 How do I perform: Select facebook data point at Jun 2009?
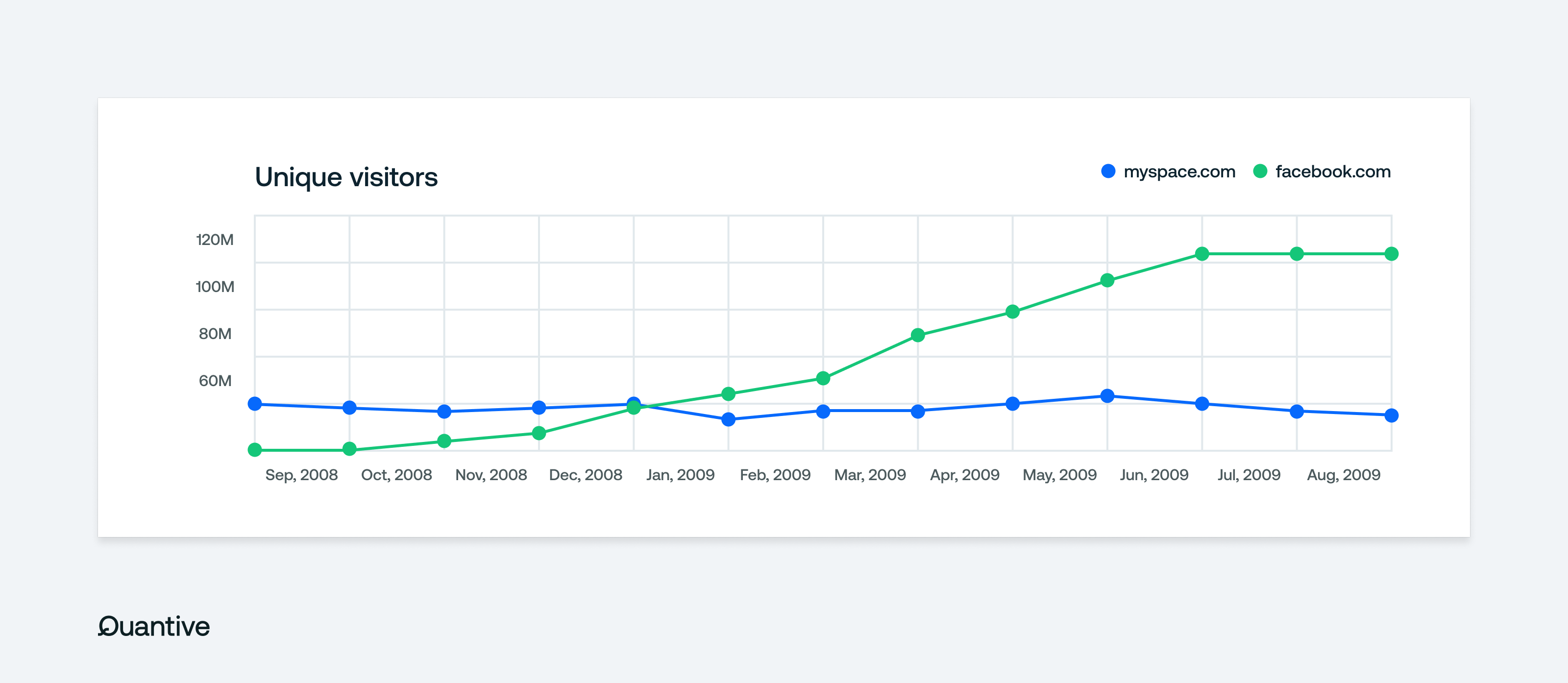(x=1107, y=280)
